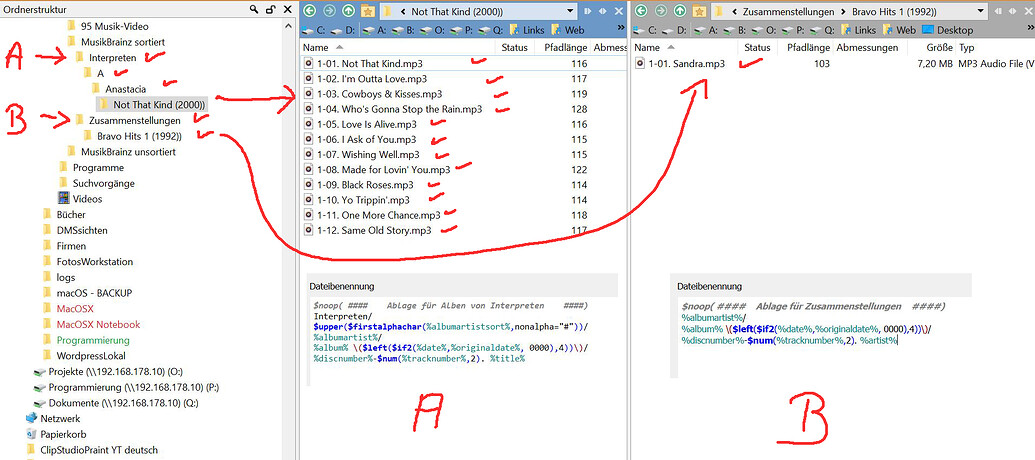
Task: Go forward in the right file pane
Action: (659, 11)
